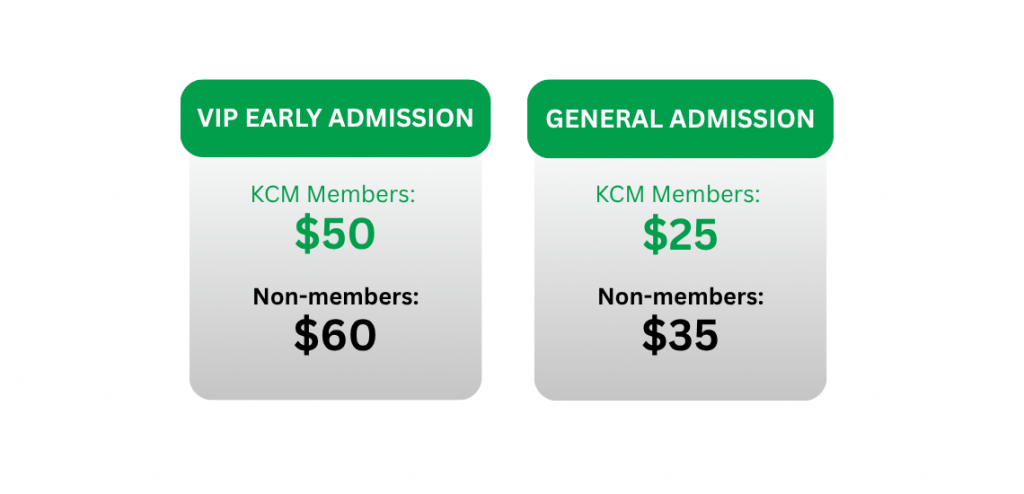The height and width of the screenshot is (494, 1024).
Task: Click ADMISSION in the VIP Early header
Action: (400, 119)
